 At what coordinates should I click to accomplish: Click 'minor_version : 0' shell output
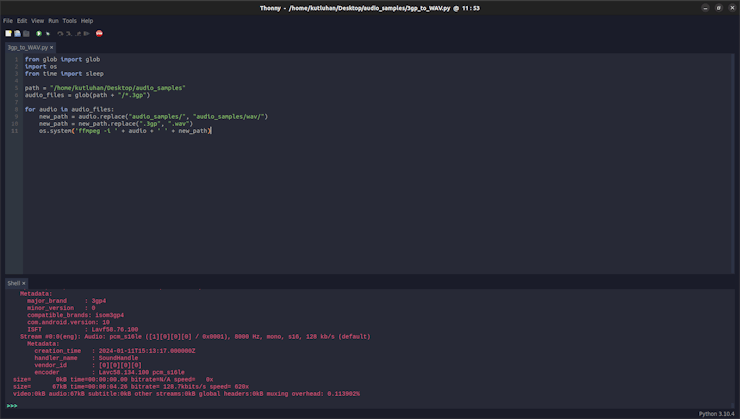point(61,308)
